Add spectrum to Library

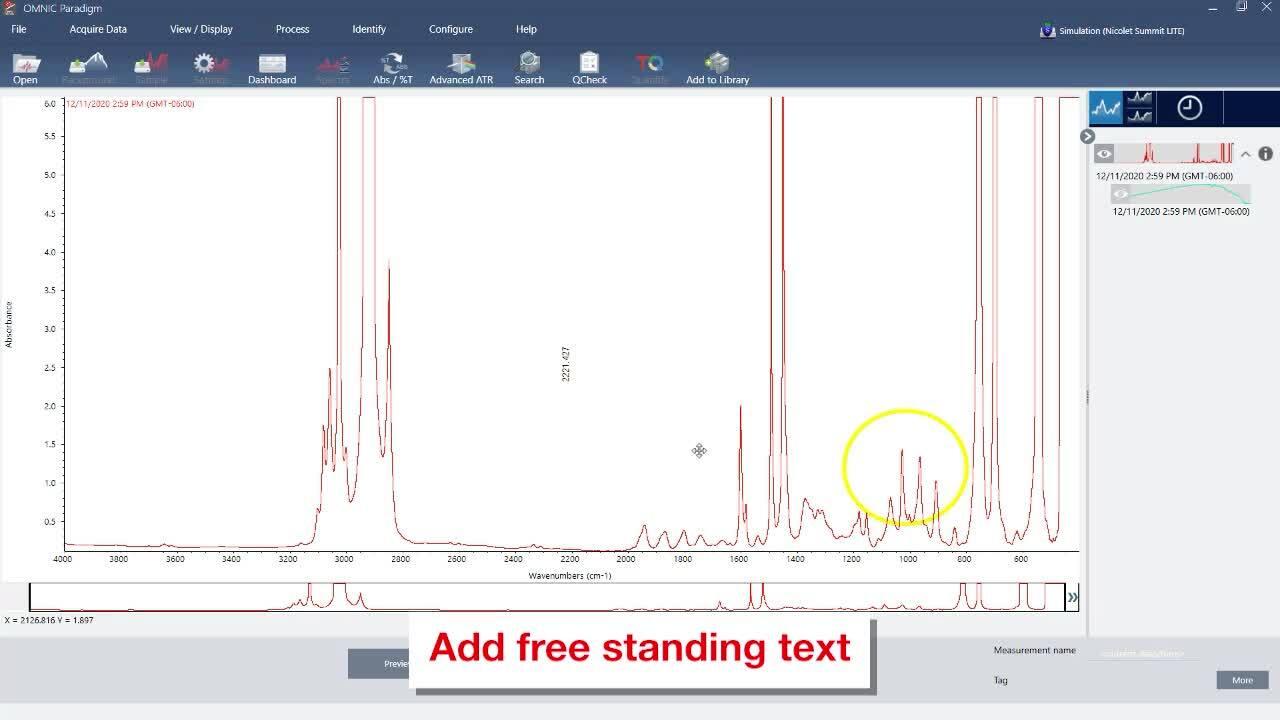pyautogui.click(x=717, y=66)
